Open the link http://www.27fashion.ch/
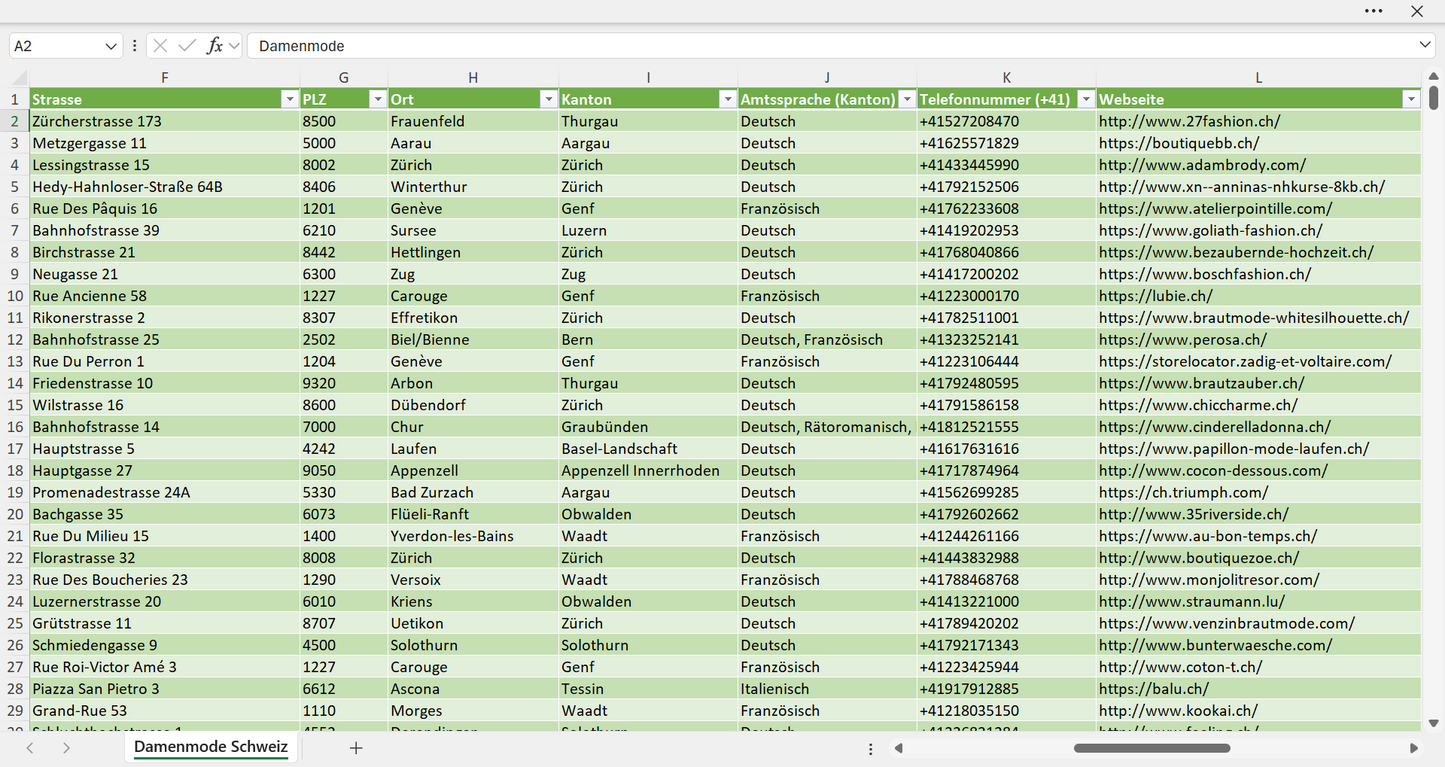Screen dimensions: 1445x767 [x=1189, y=121]
